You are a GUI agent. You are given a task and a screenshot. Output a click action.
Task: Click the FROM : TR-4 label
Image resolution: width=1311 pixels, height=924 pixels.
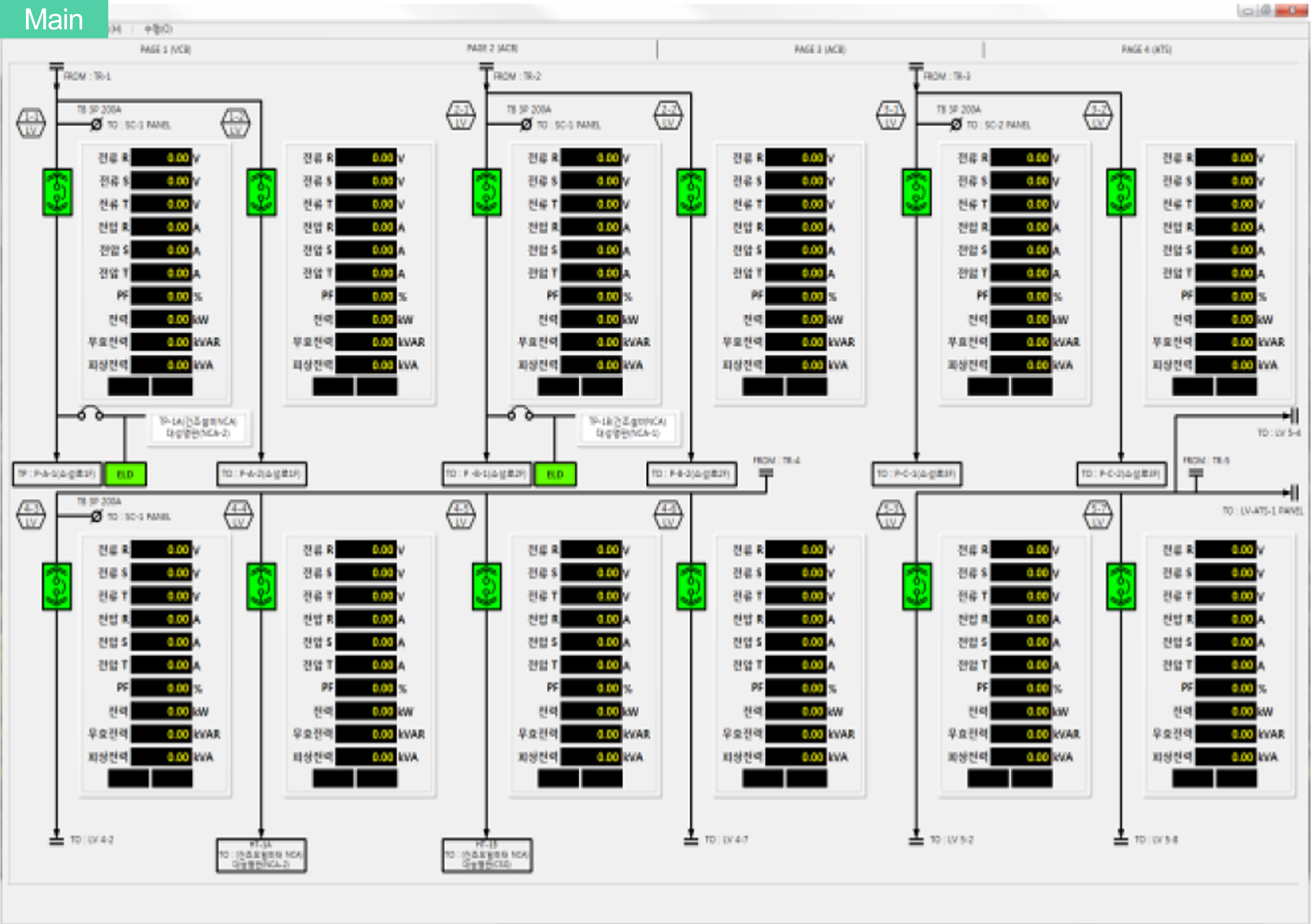777,460
